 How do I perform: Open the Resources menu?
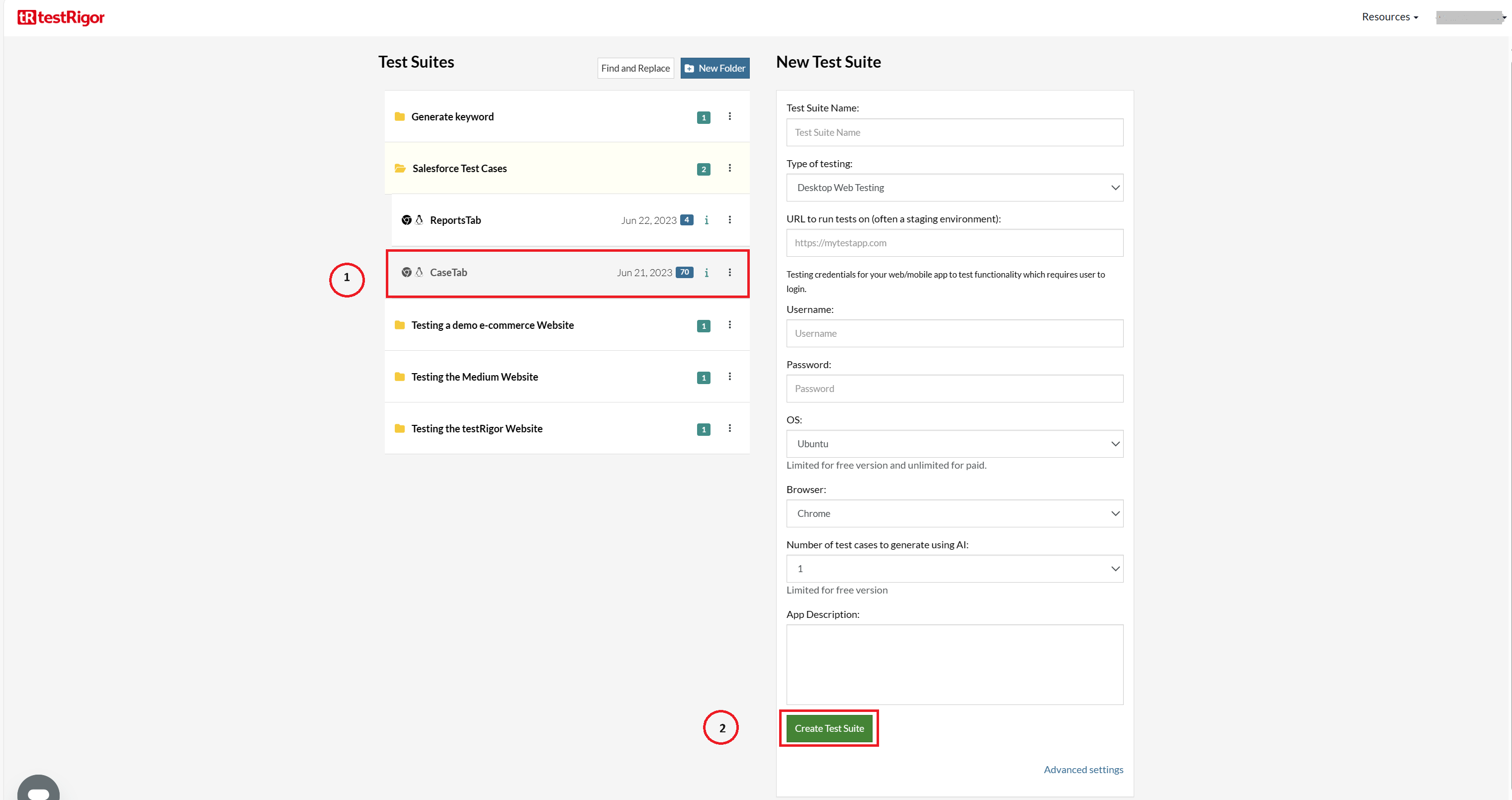pyautogui.click(x=1389, y=17)
